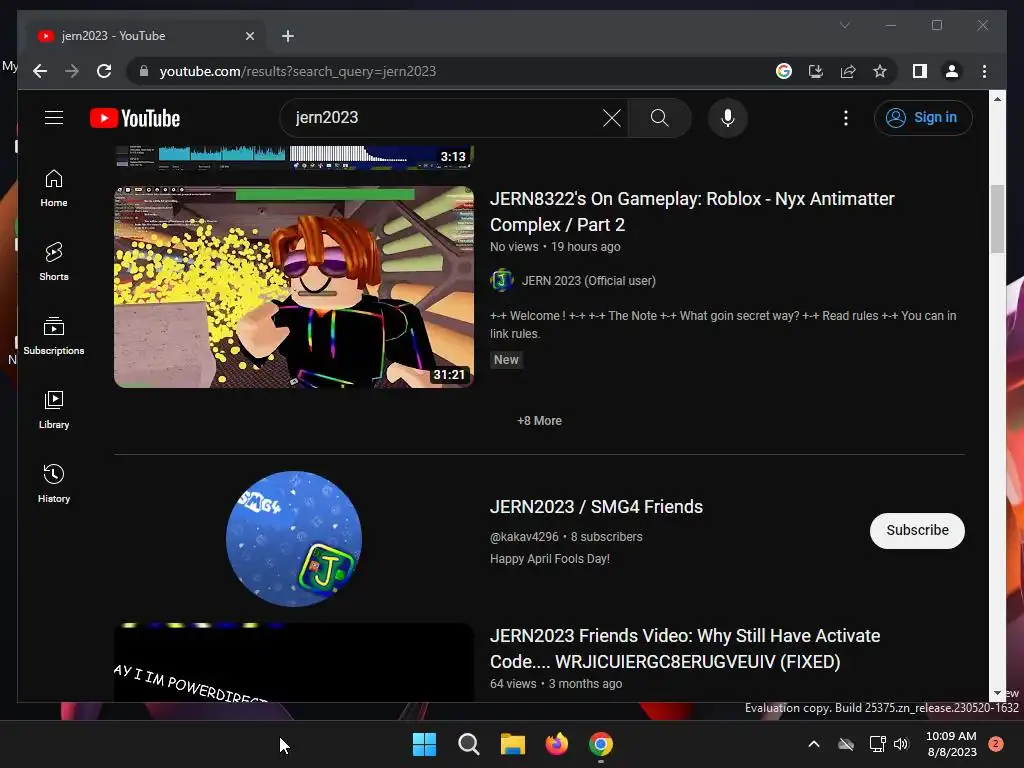Click the Sign in button
The height and width of the screenshot is (768, 1024).
pos(923,118)
